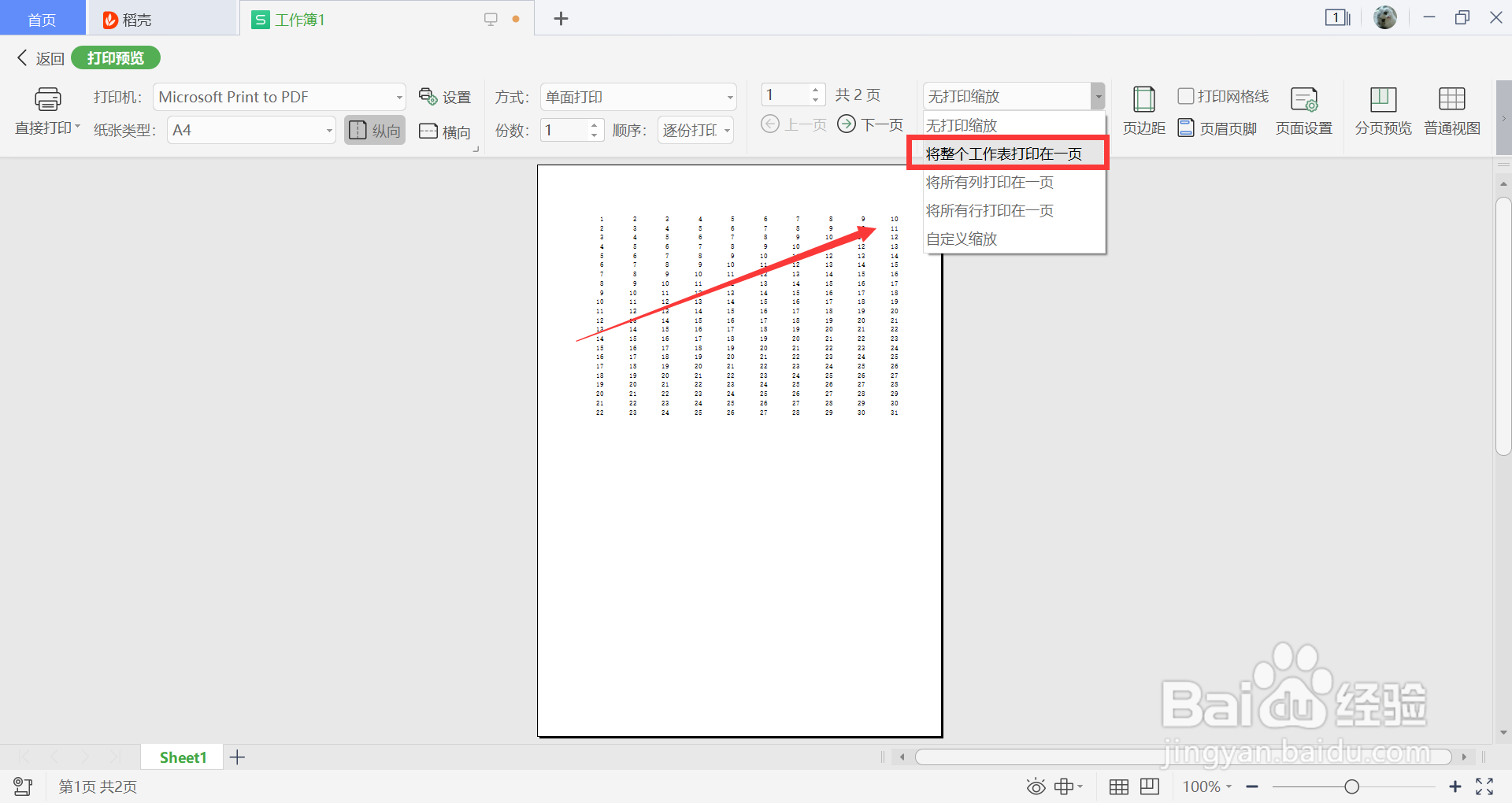Open page setup 页面设置
Image resolution: width=1512 pixels, height=803 pixels.
(1304, 110)
